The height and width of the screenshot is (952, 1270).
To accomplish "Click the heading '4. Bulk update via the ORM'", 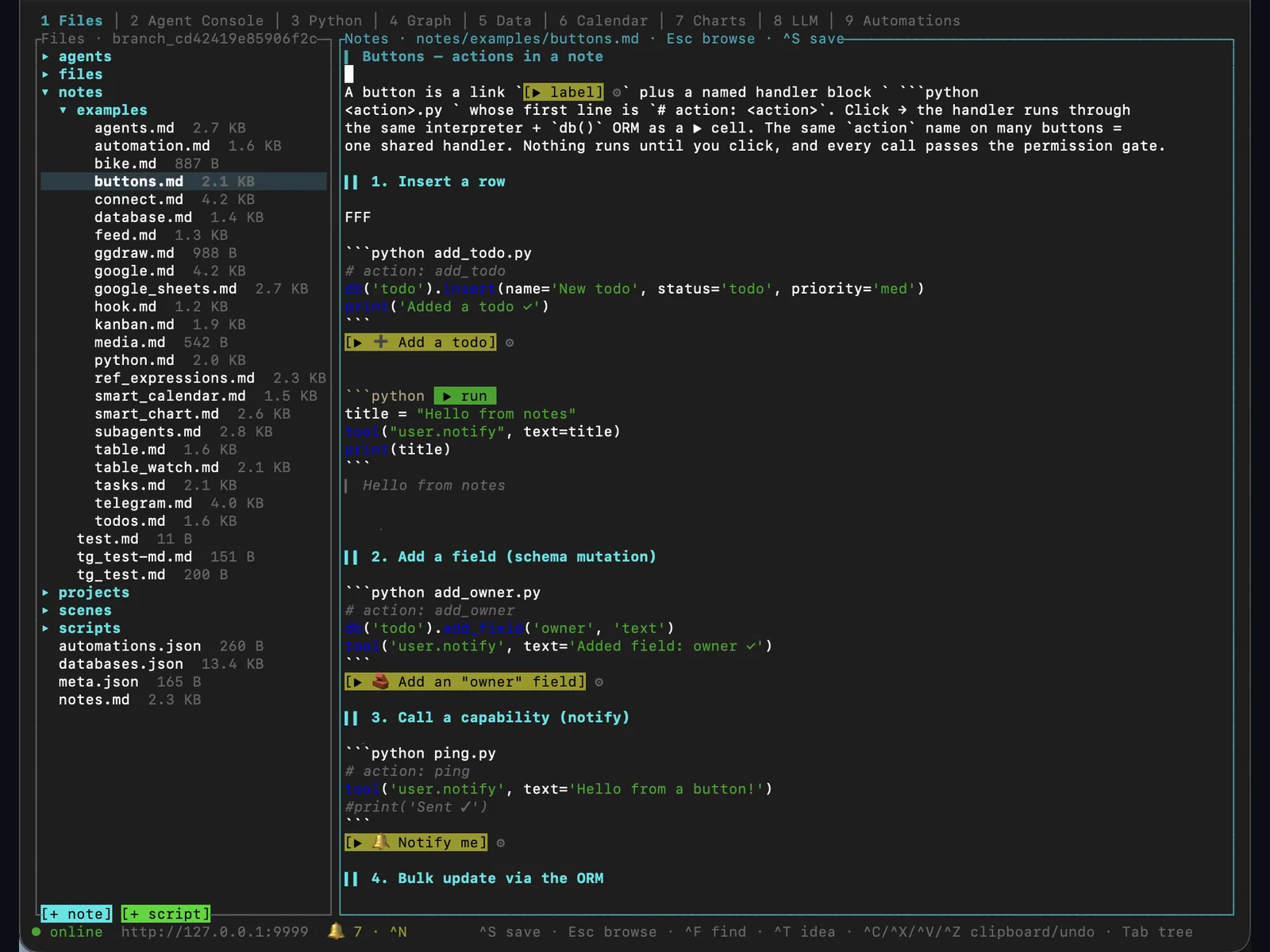I will (487, 878).
